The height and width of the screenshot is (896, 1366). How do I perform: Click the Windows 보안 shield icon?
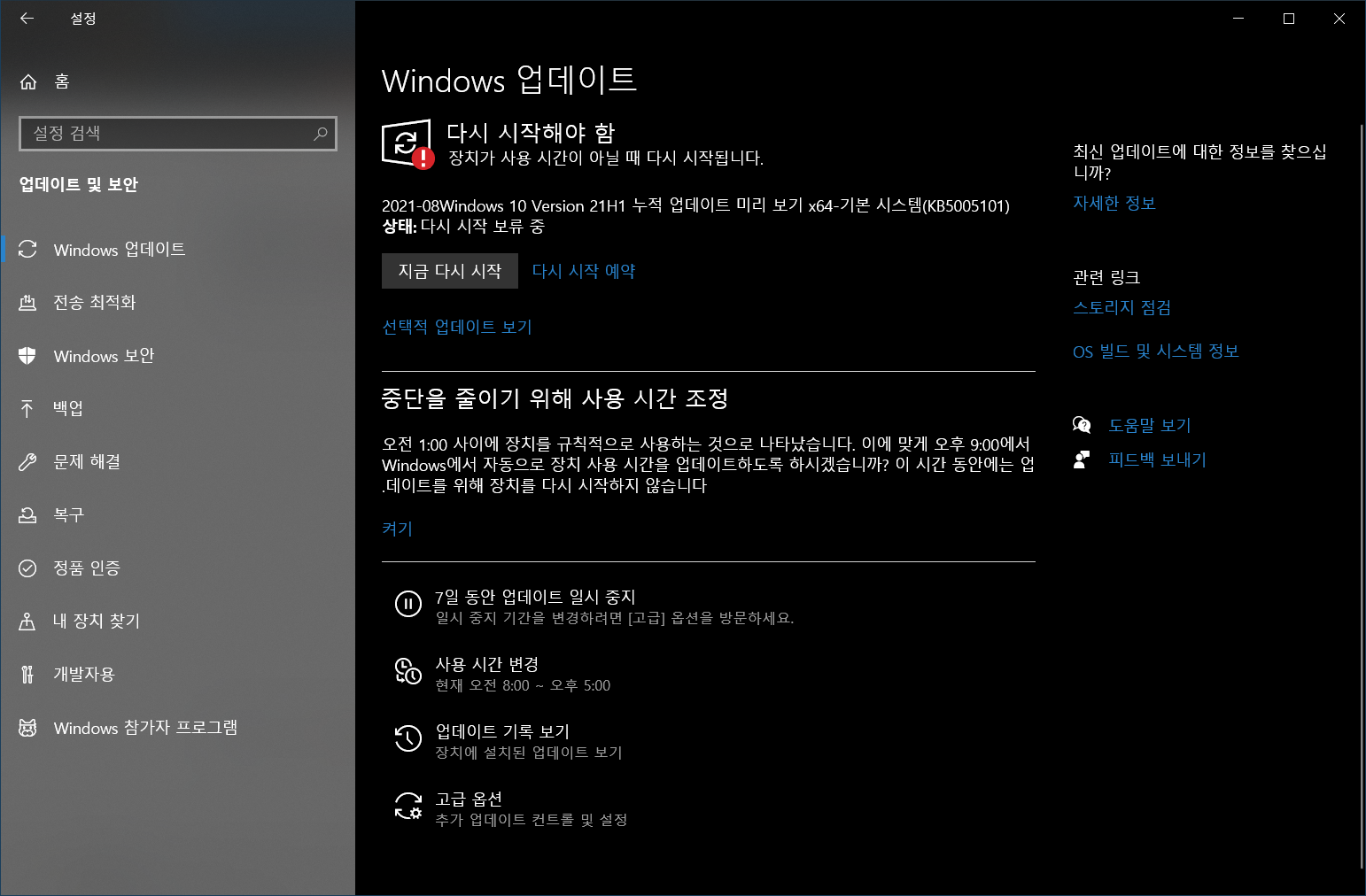click(x=27, y=356)
